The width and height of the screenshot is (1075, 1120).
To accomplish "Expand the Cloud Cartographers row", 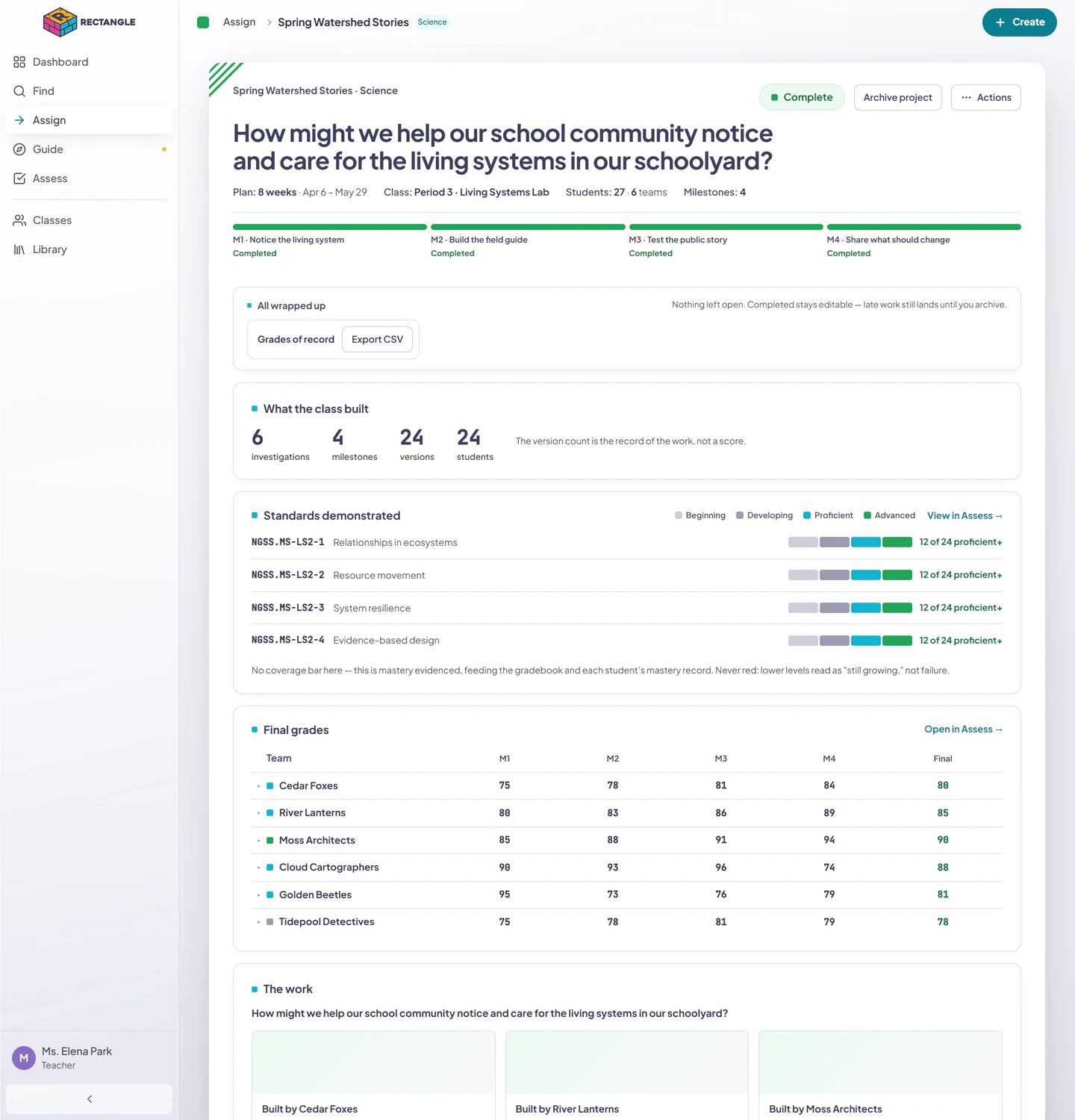I will point(259,868).
